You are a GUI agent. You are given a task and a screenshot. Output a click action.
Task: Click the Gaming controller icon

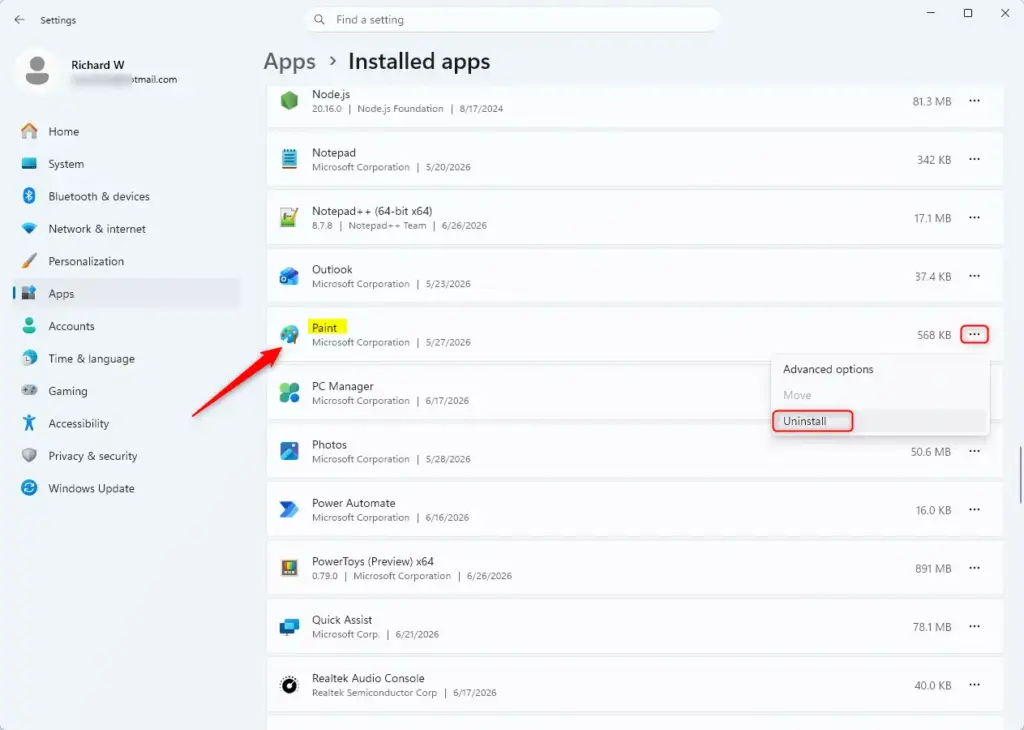pyautogui.click(x=29, y=390)
